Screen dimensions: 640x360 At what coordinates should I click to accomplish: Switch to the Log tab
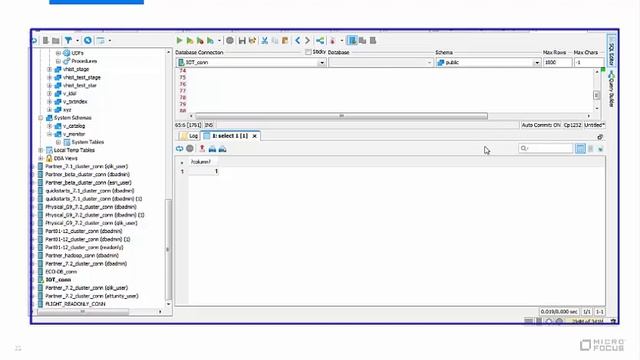189,136
